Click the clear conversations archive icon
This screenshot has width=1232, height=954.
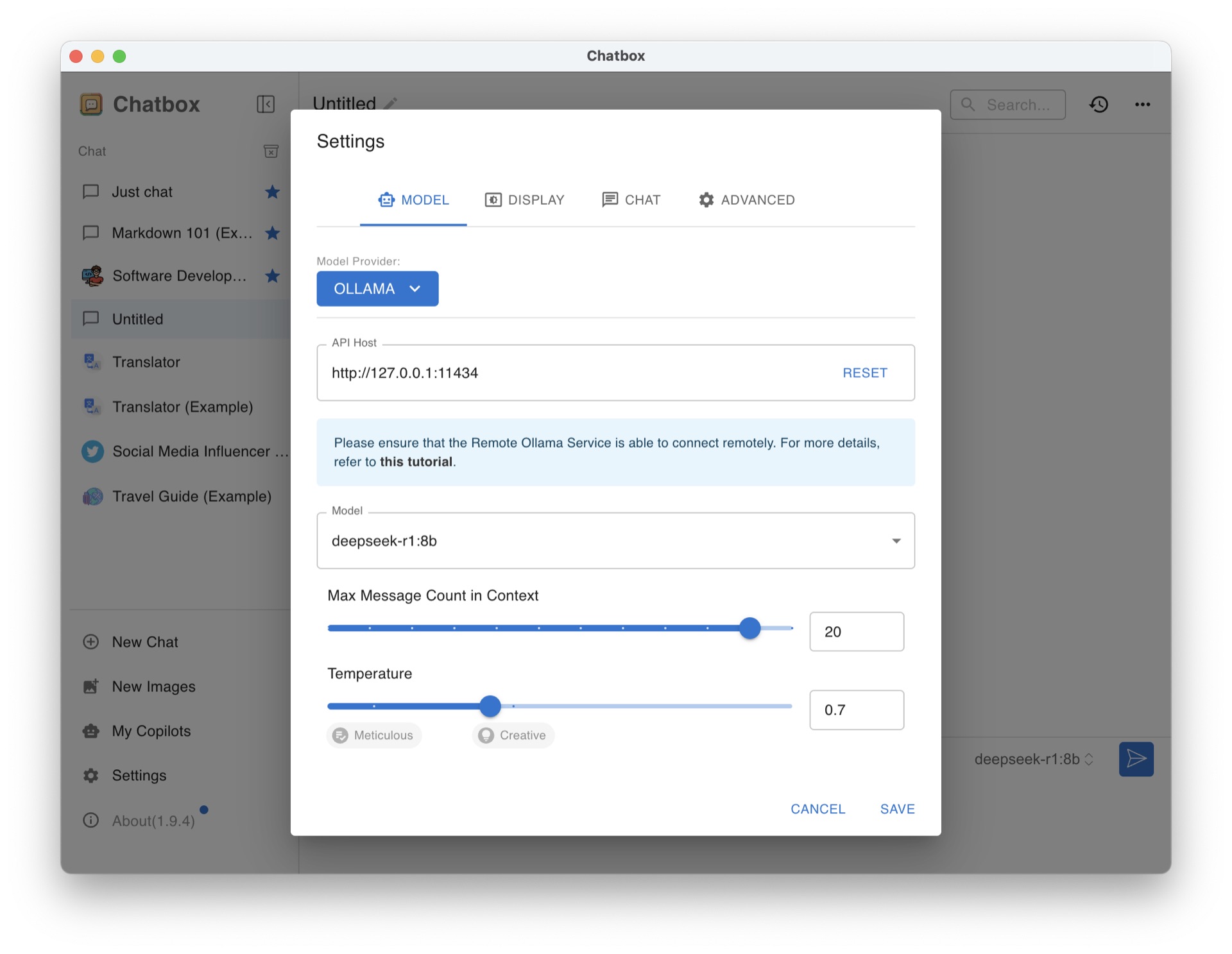click(271, 151)
